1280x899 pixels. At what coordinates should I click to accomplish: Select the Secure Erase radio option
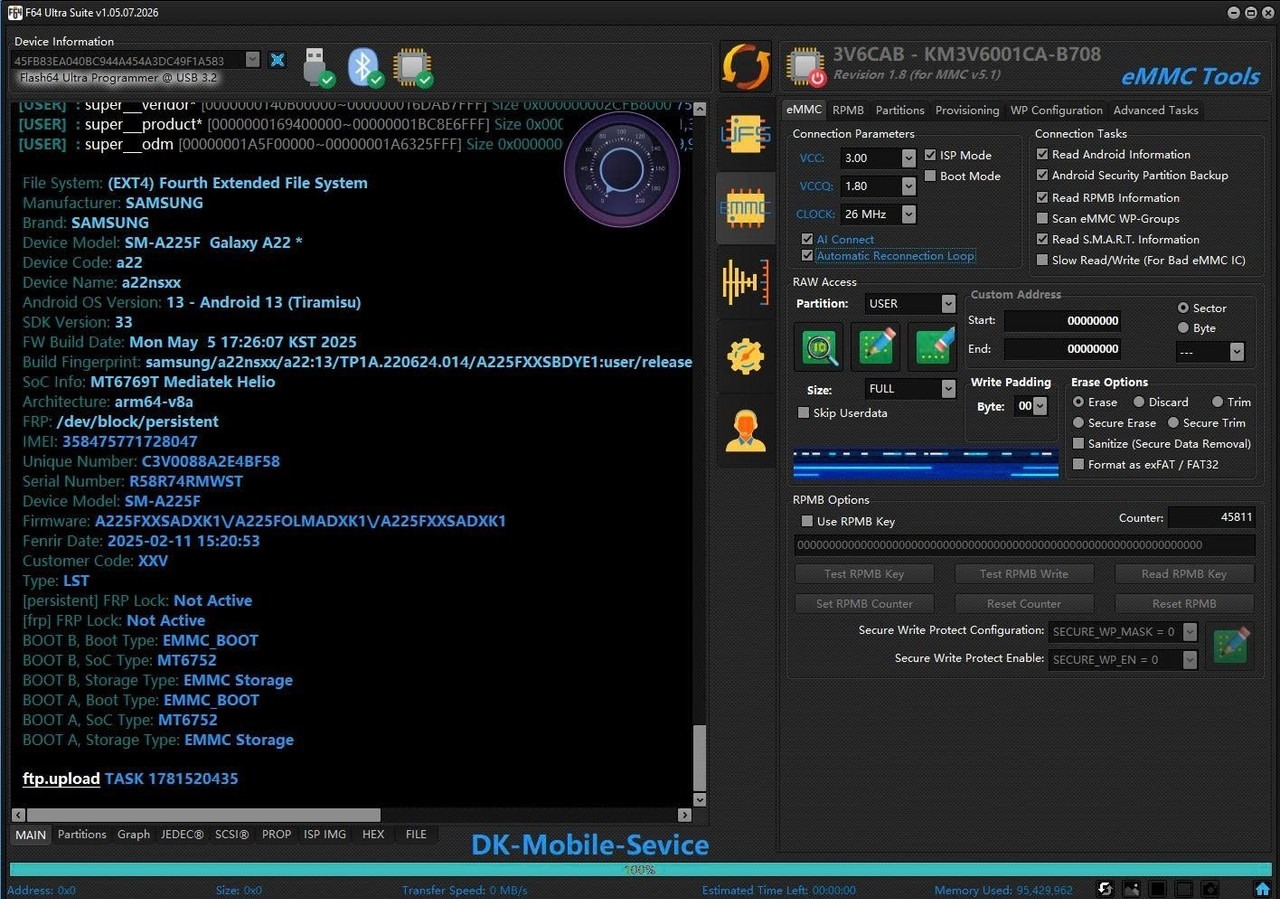tap(1079, 423)
